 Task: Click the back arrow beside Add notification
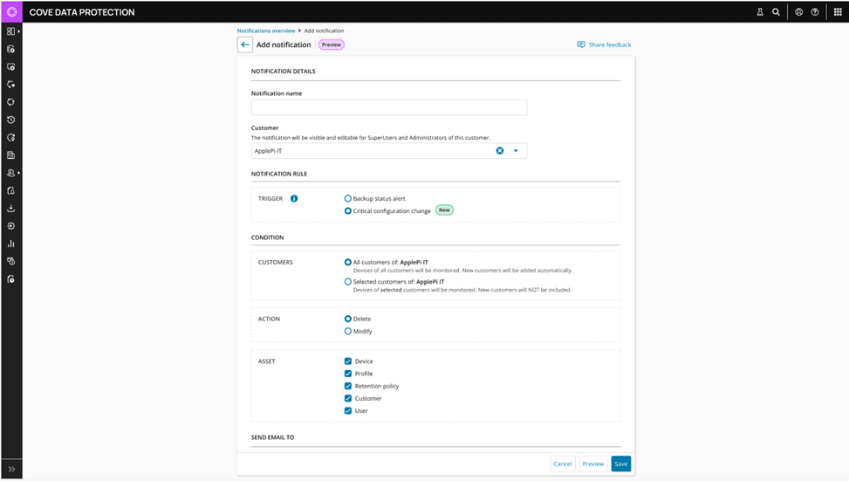tap(245, 45)
